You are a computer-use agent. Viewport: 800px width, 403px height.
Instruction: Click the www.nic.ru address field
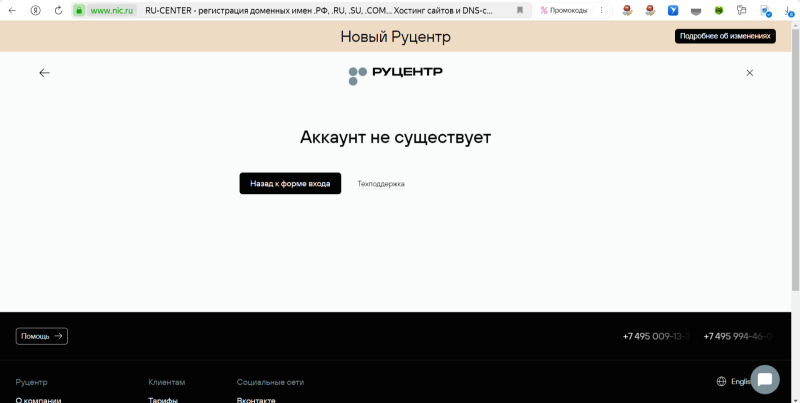click(x=112, y=10)
